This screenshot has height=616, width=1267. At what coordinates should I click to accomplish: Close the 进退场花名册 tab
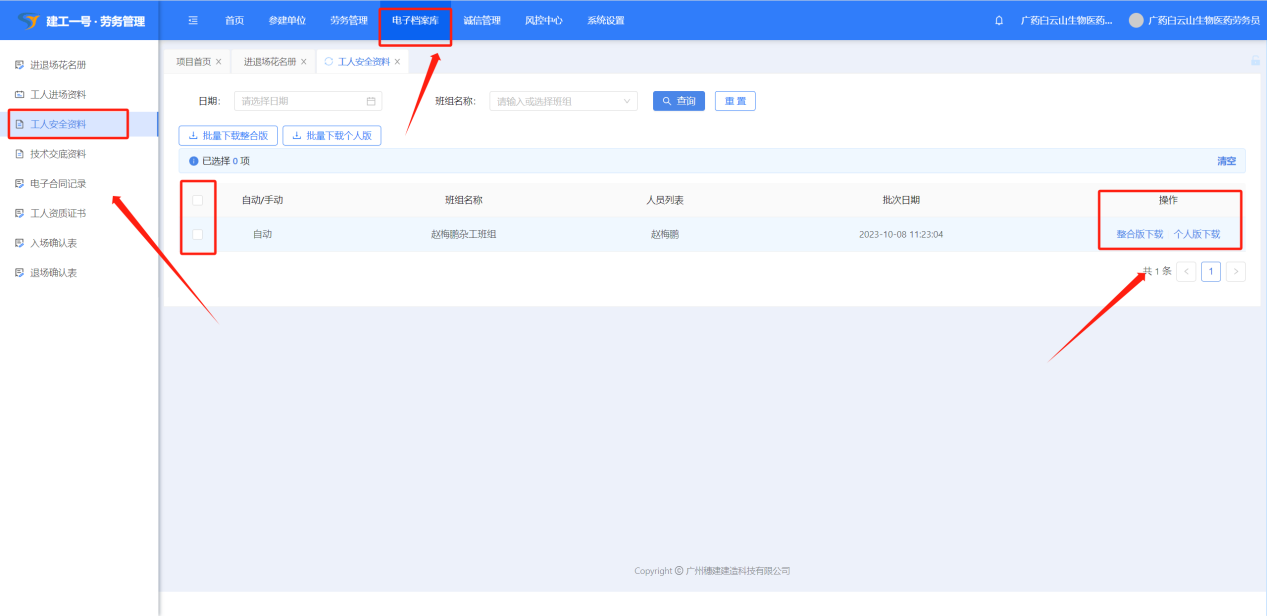[x=304, y=62]
